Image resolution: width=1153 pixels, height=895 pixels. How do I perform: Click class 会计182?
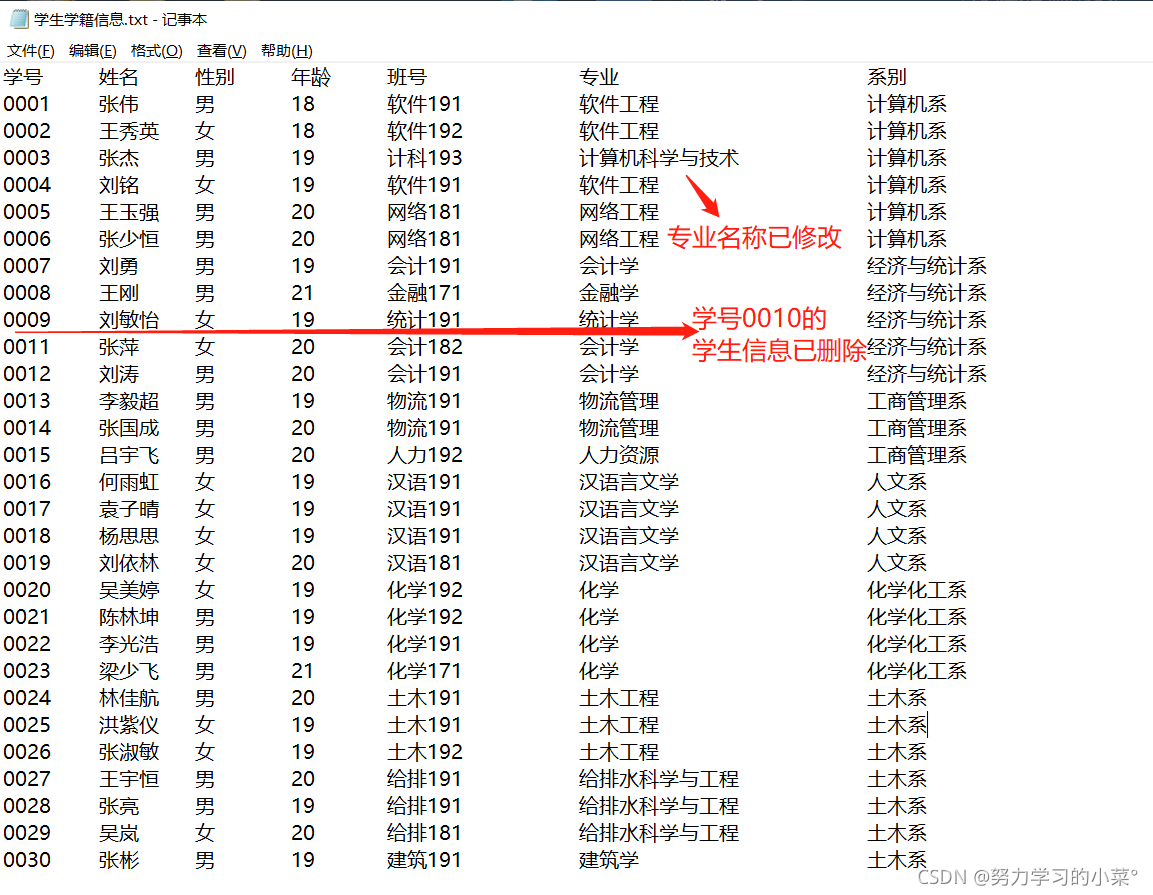(425, 347)
